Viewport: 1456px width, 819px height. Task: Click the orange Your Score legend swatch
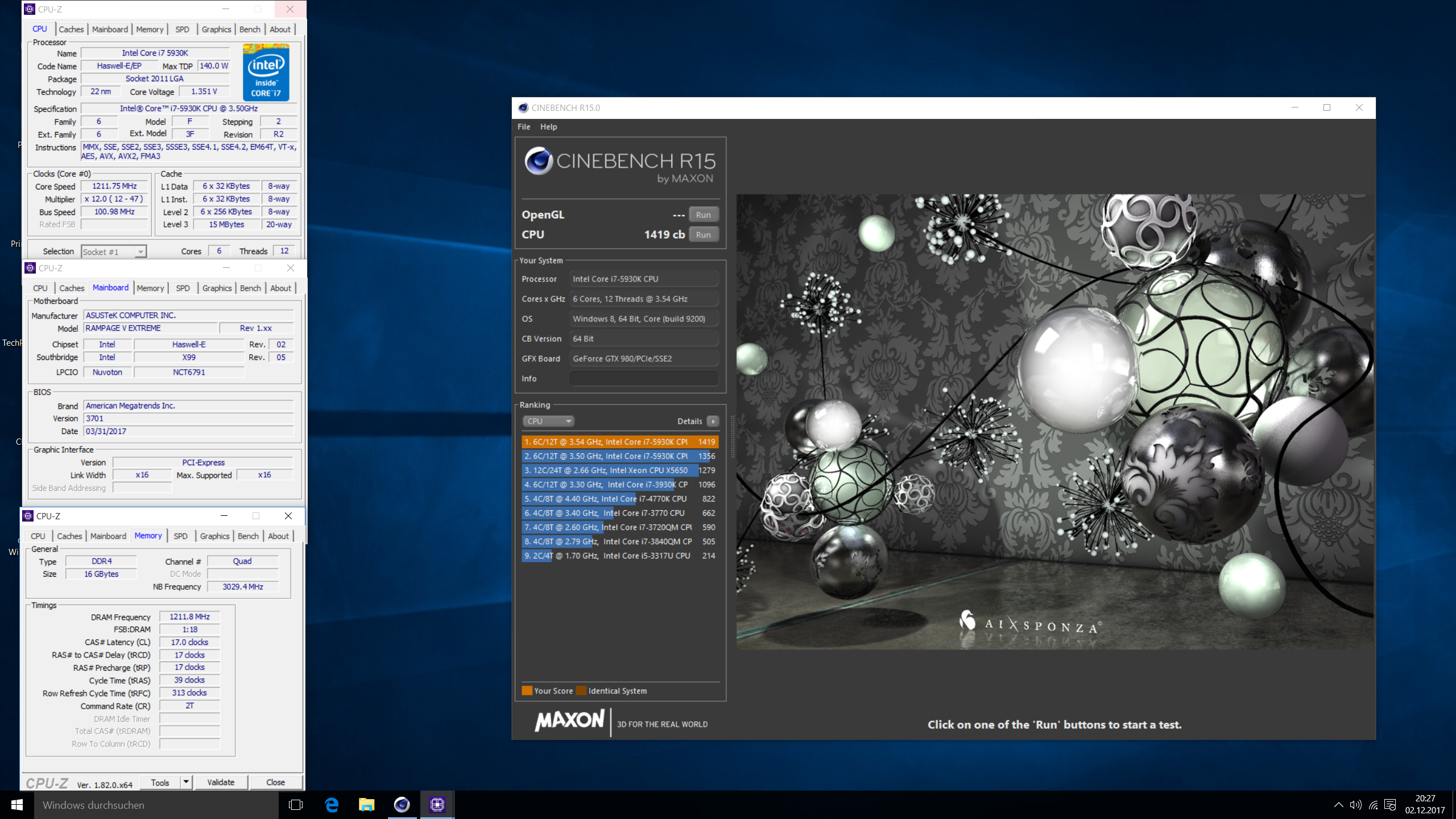point(527,690)
